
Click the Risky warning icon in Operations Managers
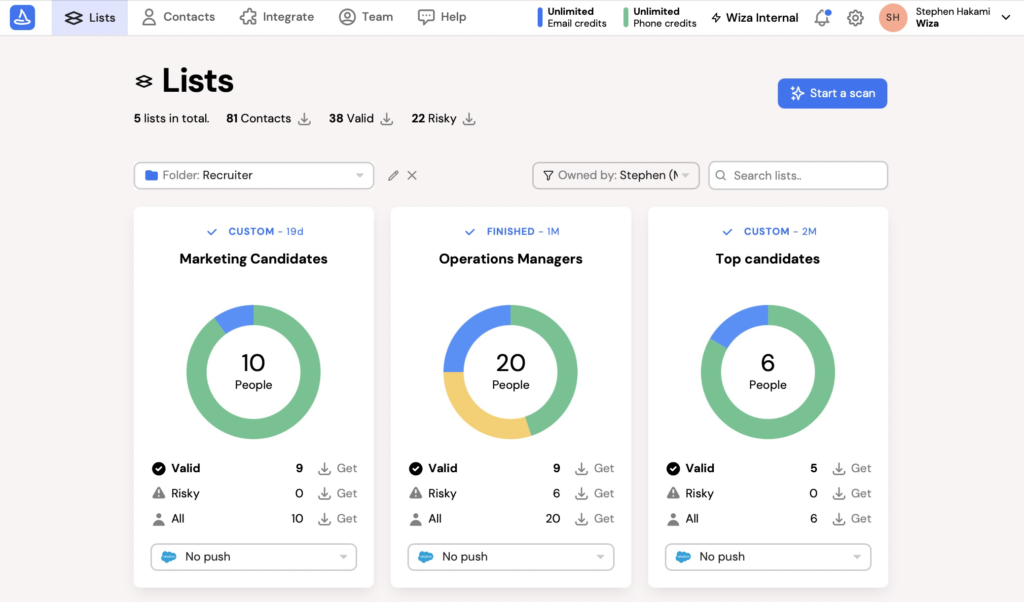pos(416,493)
